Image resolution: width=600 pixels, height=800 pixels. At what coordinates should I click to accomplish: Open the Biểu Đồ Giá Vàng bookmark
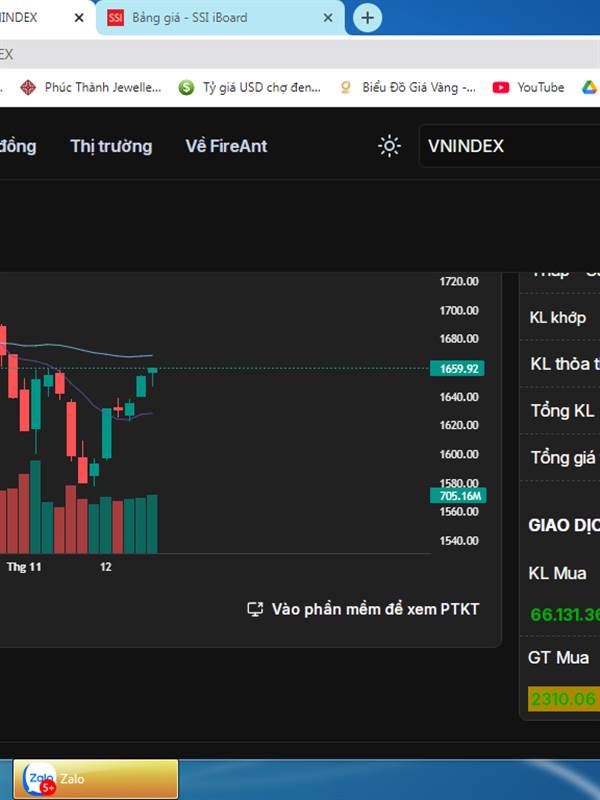point(408,88)
